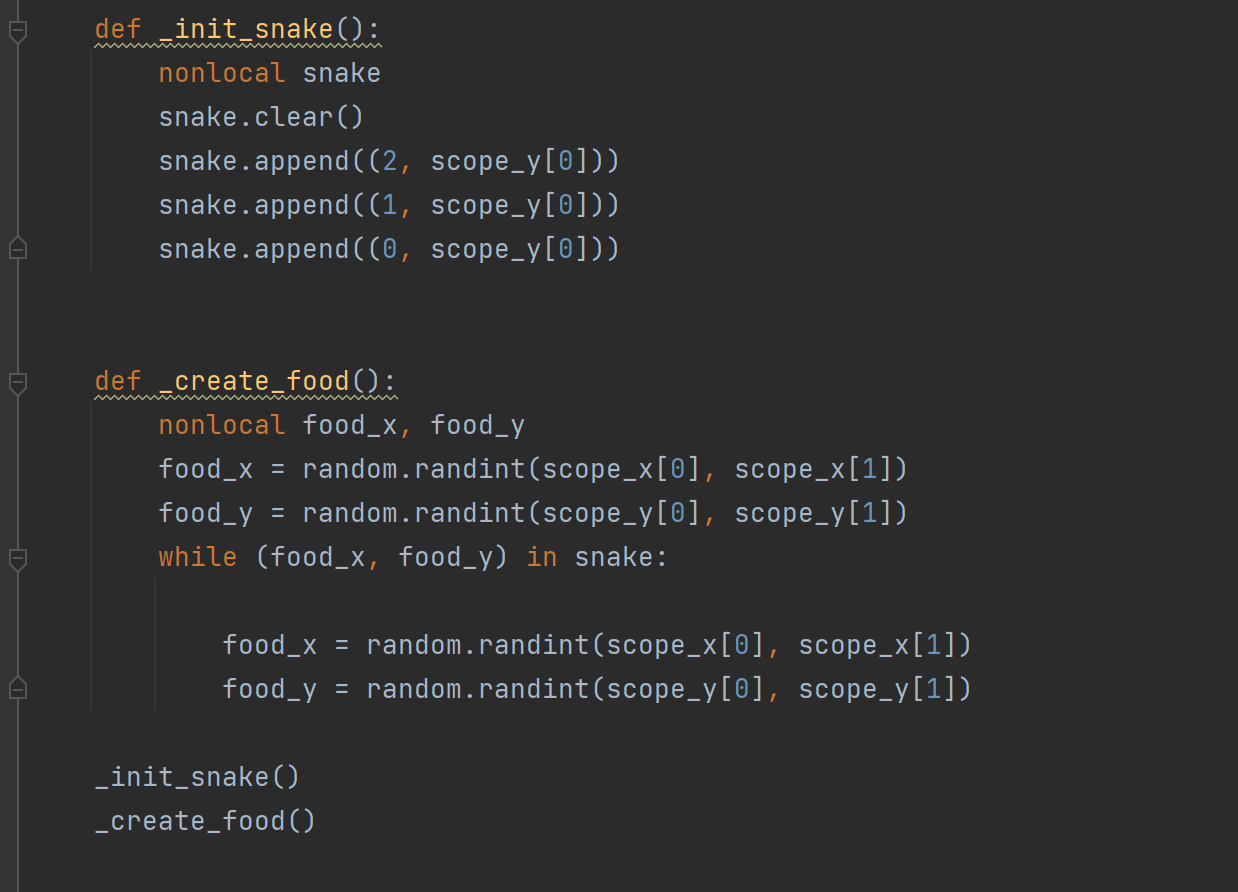
Task: Collapse the _create_food function fold marker
Action: tap(17, 382)
